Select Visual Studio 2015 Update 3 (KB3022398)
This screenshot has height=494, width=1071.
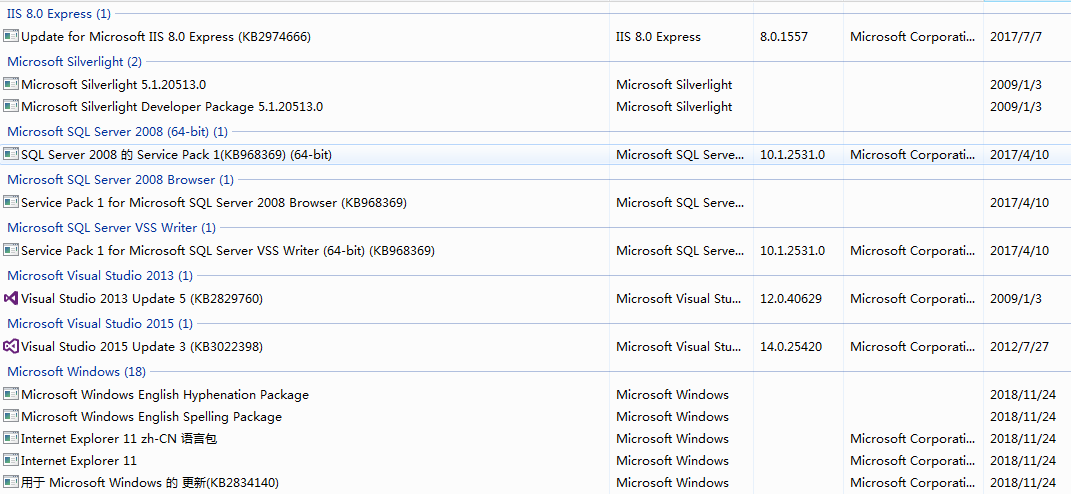click(x=142, y=346)
